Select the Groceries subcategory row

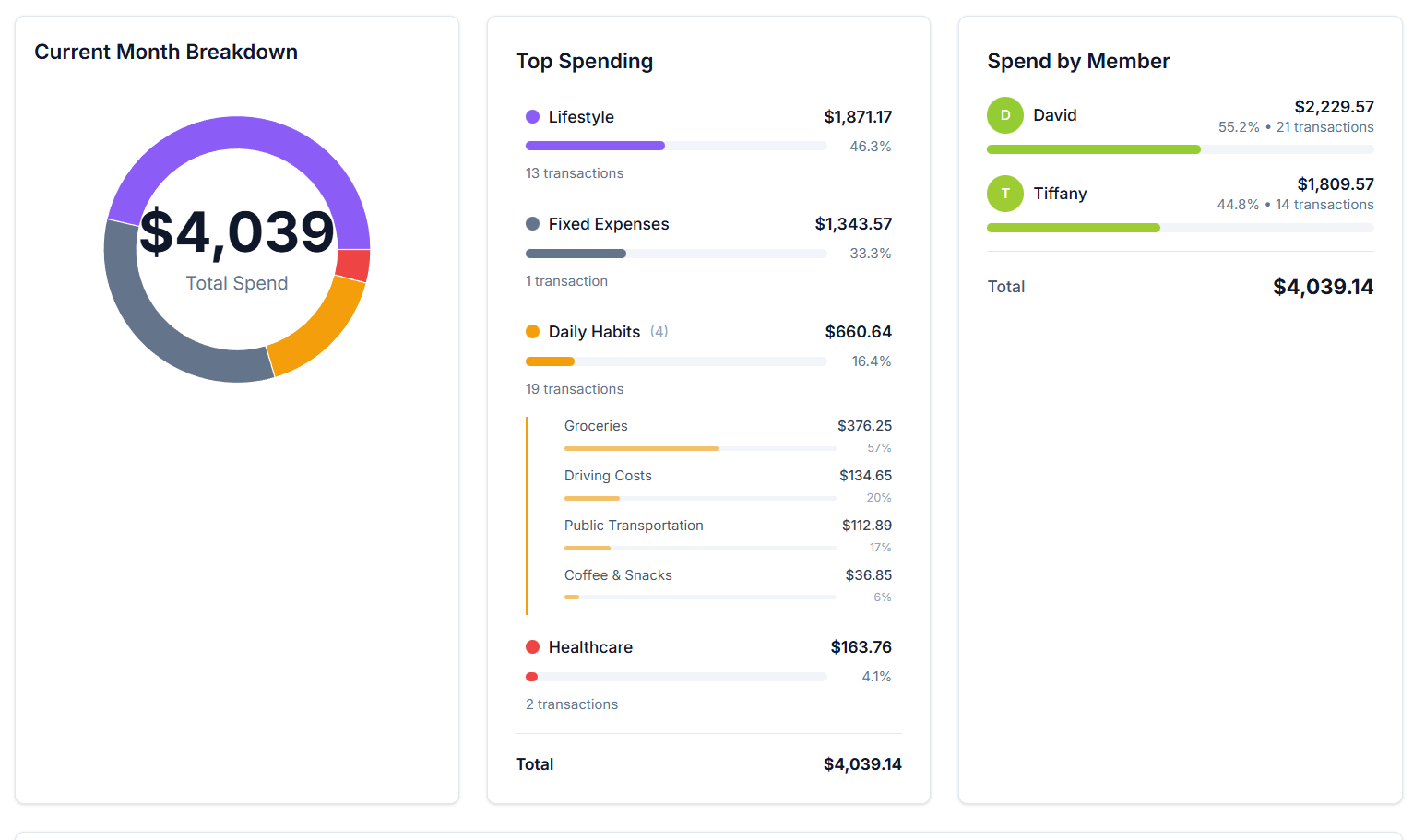click(x=596, y=425)
